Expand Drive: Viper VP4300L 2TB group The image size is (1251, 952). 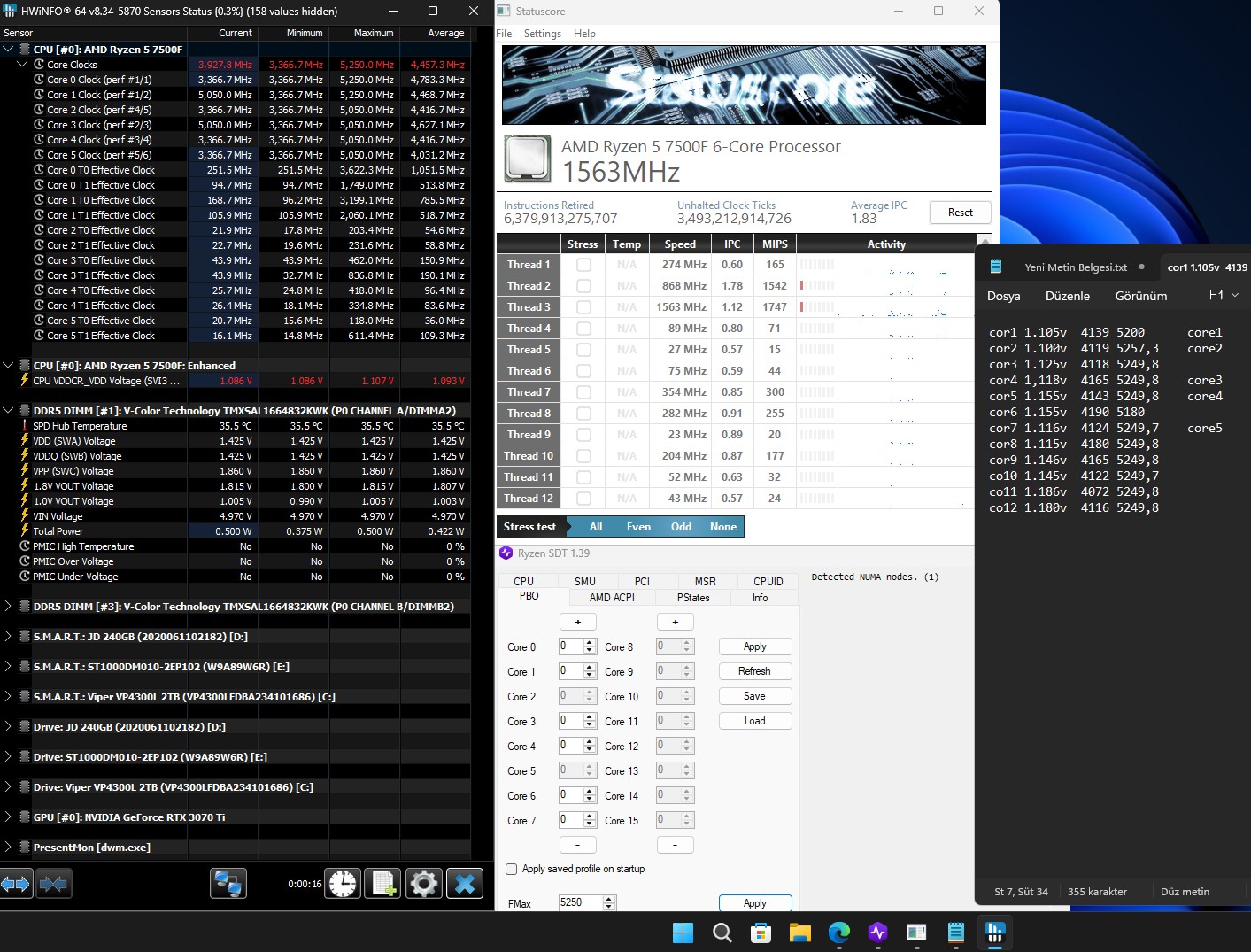(8, 787)
